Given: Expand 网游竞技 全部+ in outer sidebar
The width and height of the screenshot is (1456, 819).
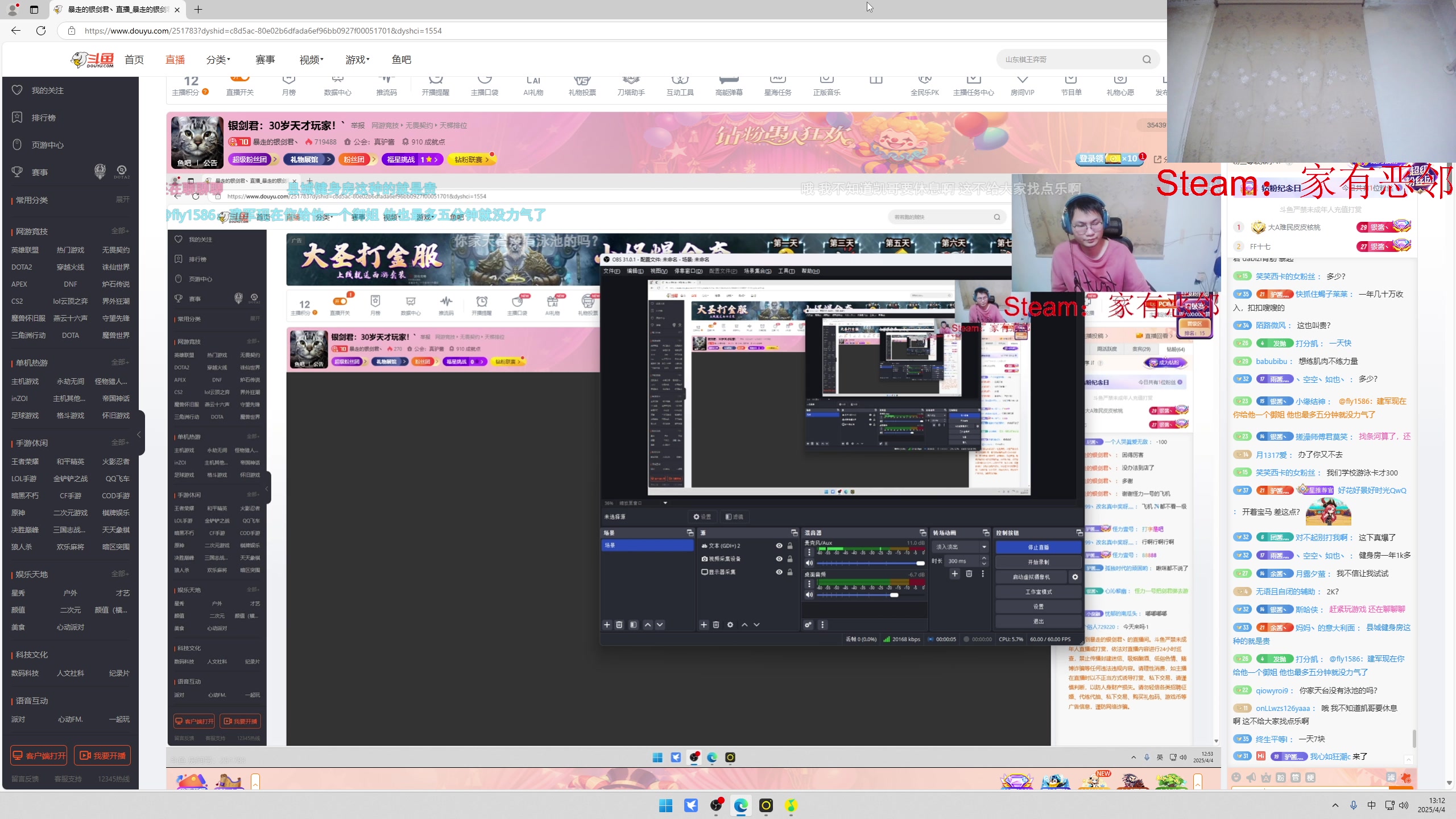Looking at the screenshot, I should tap(120, 231).
